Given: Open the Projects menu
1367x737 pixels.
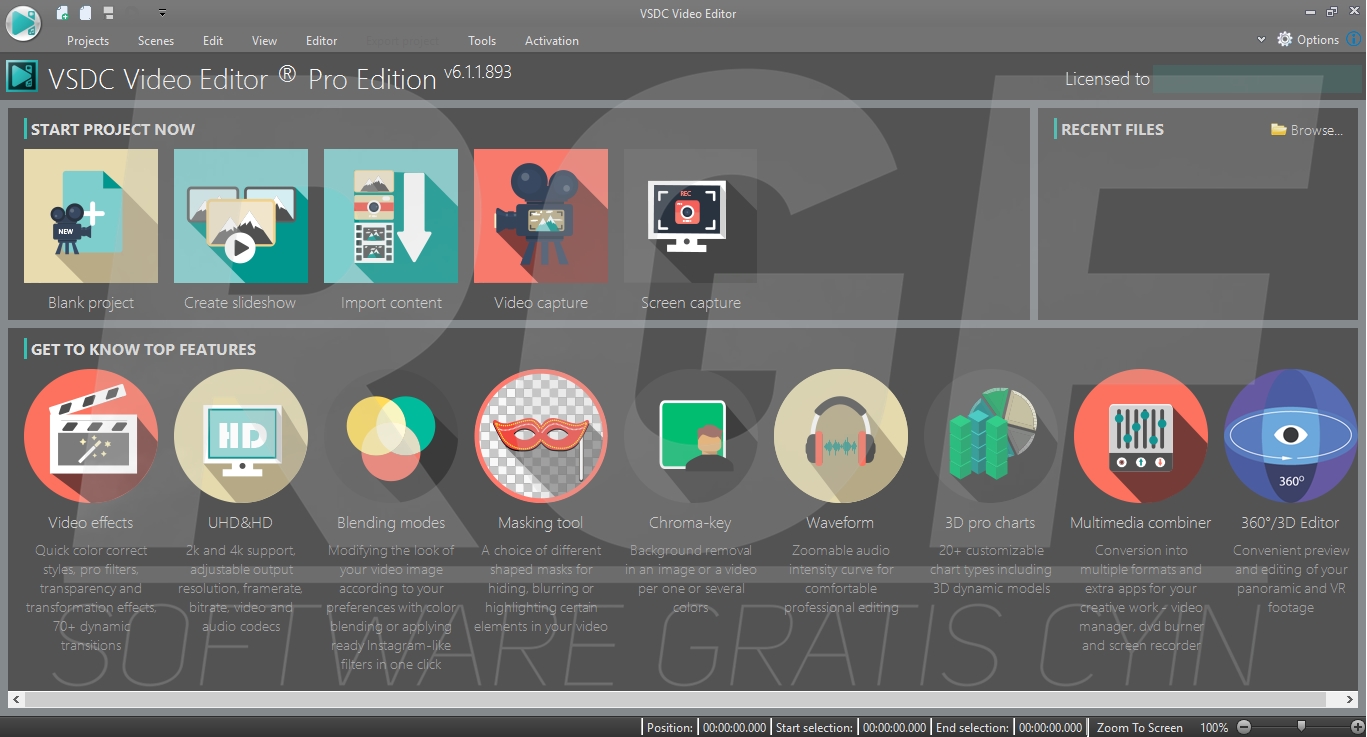Looking at the screenshot, I should pyautogui.click(x=88, y=41).
